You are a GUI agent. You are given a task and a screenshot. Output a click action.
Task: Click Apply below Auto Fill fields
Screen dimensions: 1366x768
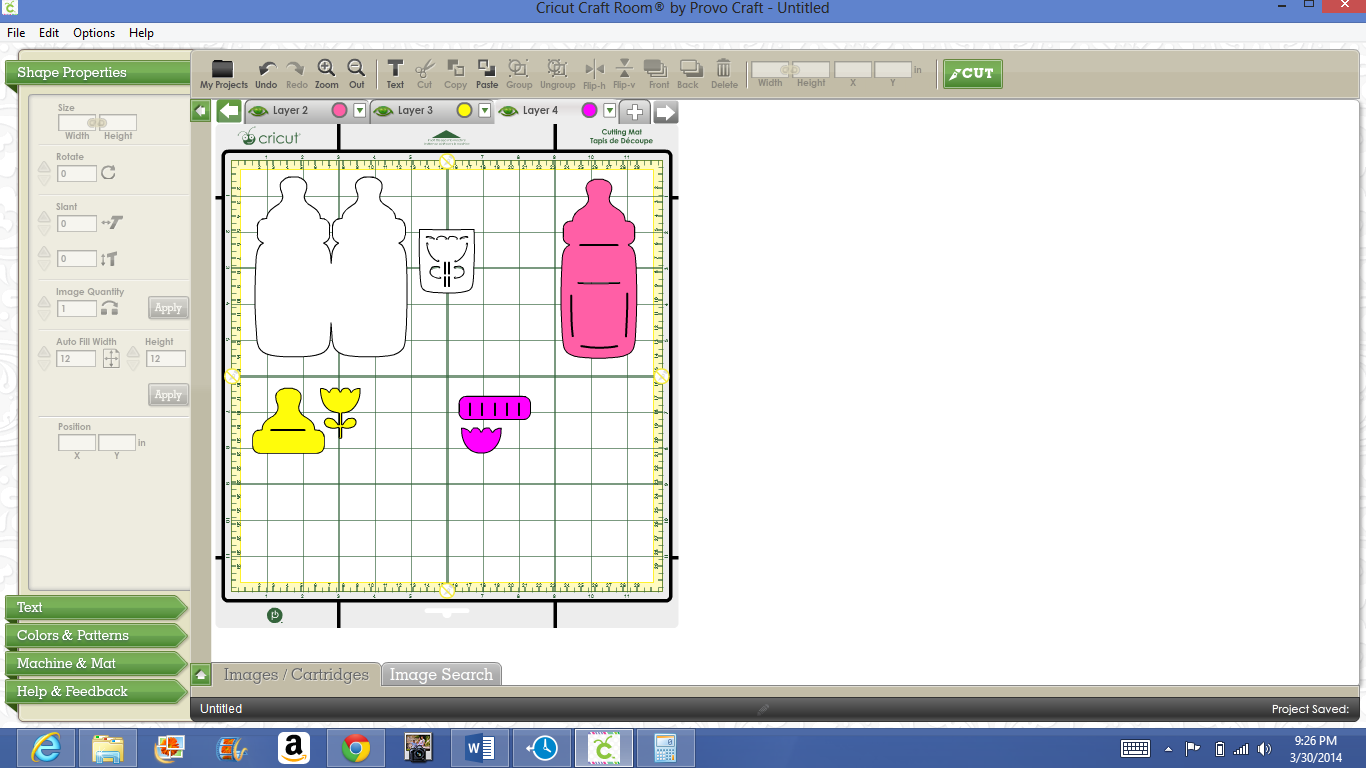(168, 394)
